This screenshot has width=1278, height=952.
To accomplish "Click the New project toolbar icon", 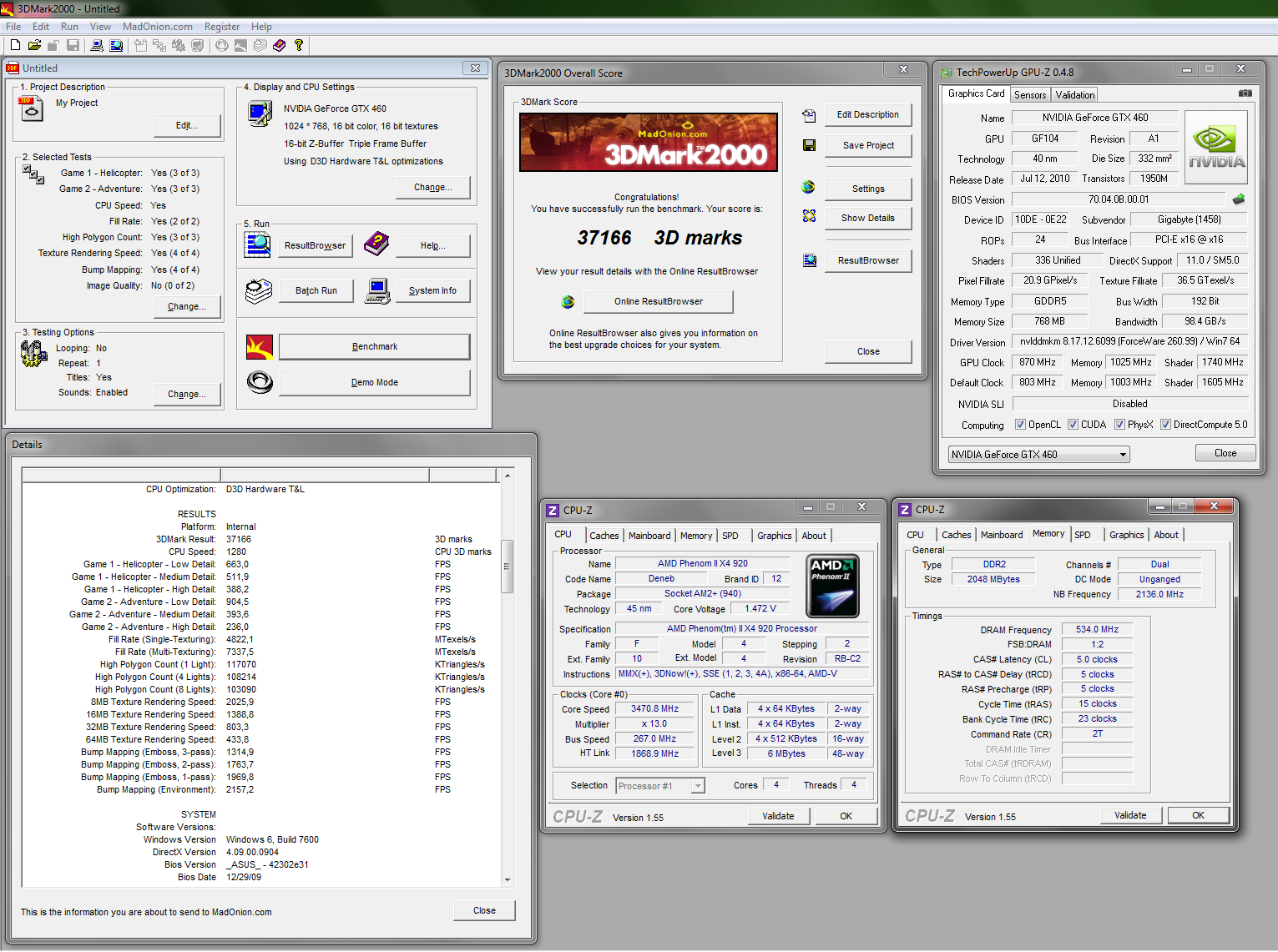I will [x=15, y=45].
